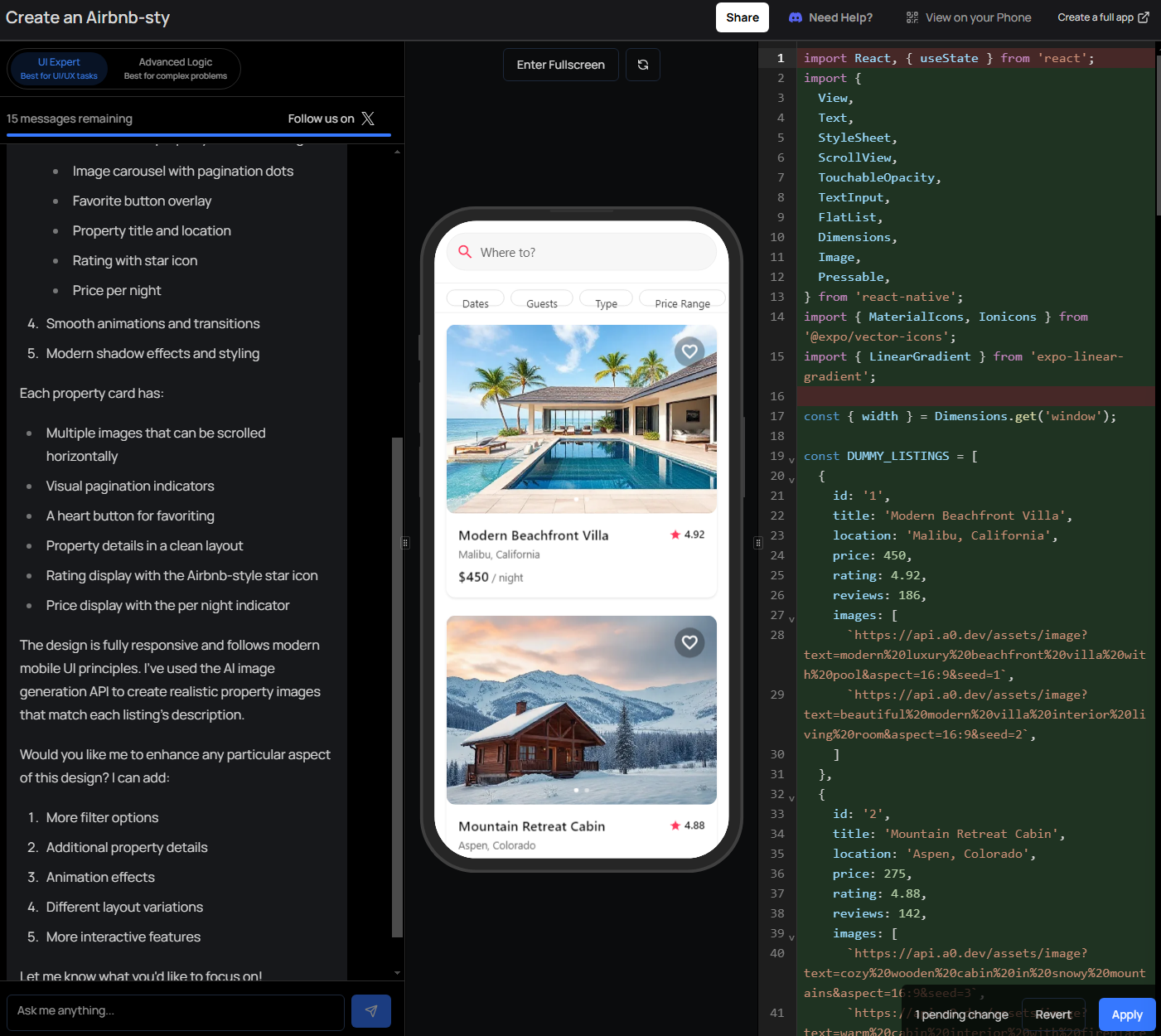Image resolution: width=1161 pixels, height=1036 pixels.
Task: Click the star rating icon next to 4.92
Action: coord(675,535)
